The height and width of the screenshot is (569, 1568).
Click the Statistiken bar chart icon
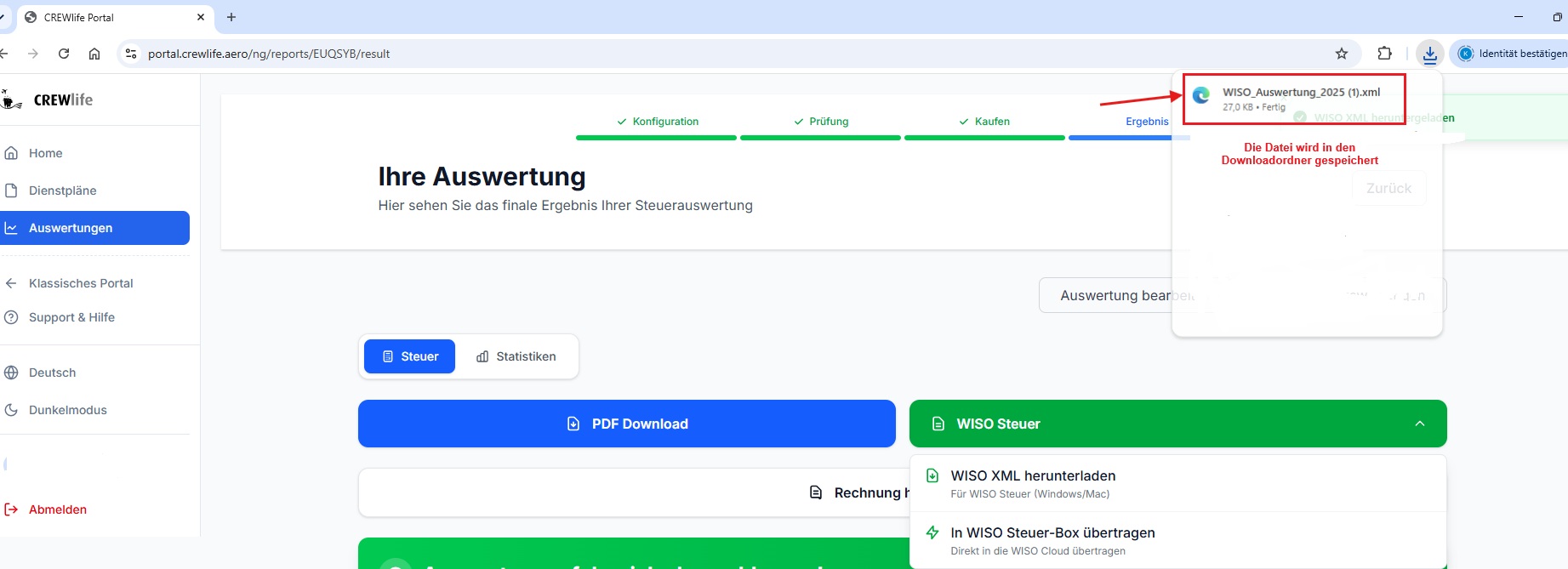[x=482, y=356]
